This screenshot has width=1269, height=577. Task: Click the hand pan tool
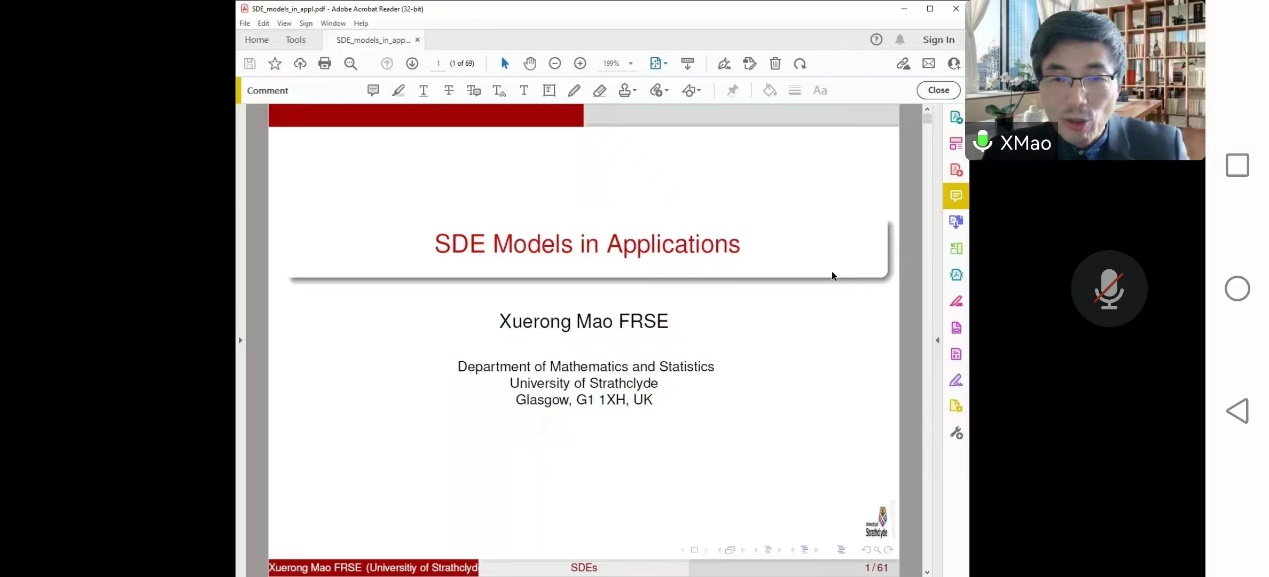530,63
